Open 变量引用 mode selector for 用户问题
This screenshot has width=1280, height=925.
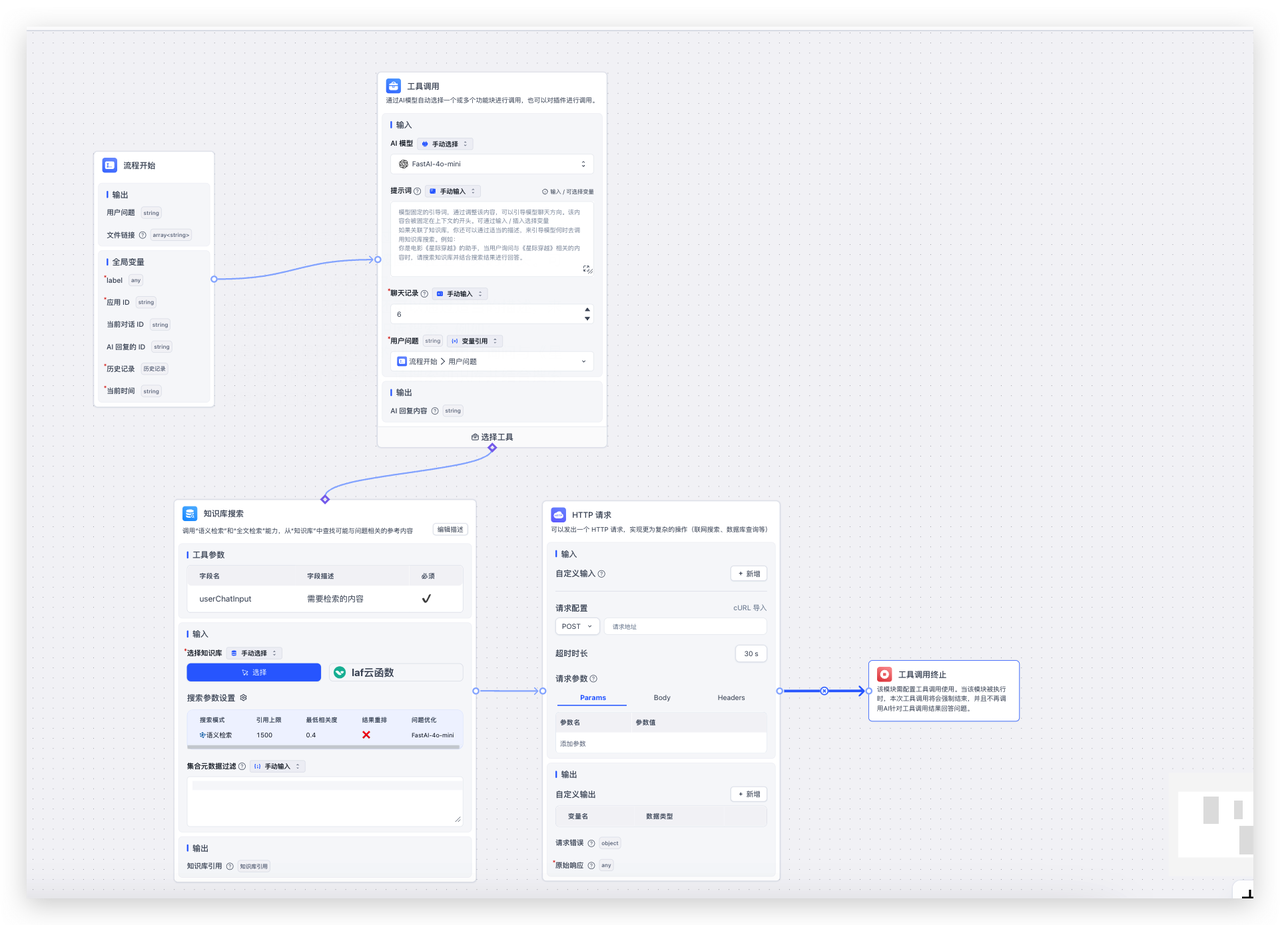pyautogui.click(x=474, y=341)
